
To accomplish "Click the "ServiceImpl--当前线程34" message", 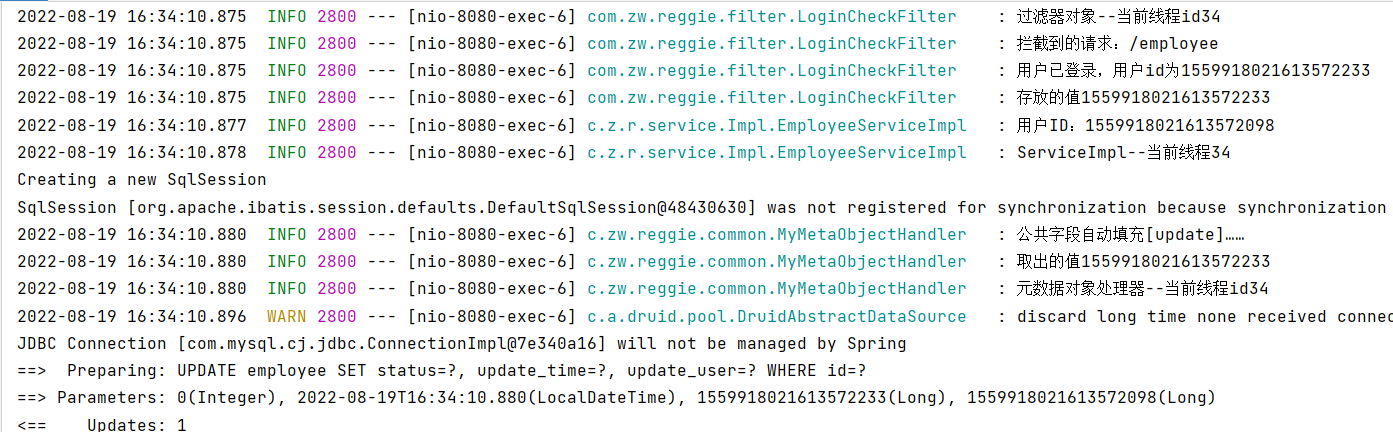I will click(x=1123, y=153).
